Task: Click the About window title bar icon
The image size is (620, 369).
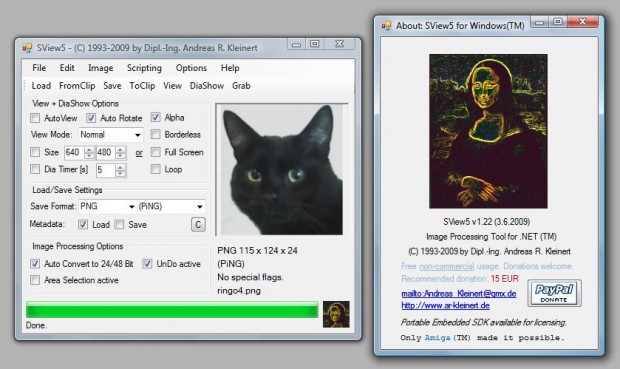Action: (386, 26)
